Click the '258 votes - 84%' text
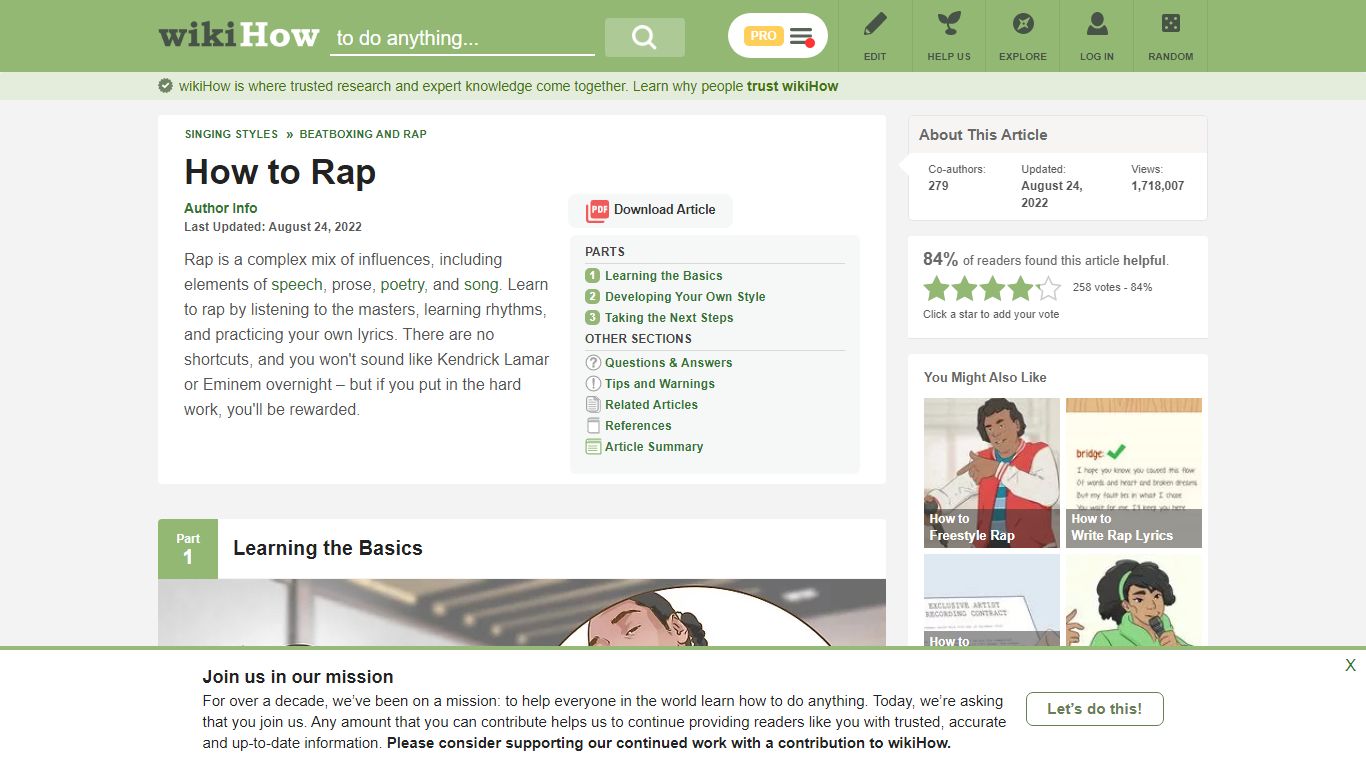Image resolution: width=1366 pixels, height=768 pixels. (1112, 287)
